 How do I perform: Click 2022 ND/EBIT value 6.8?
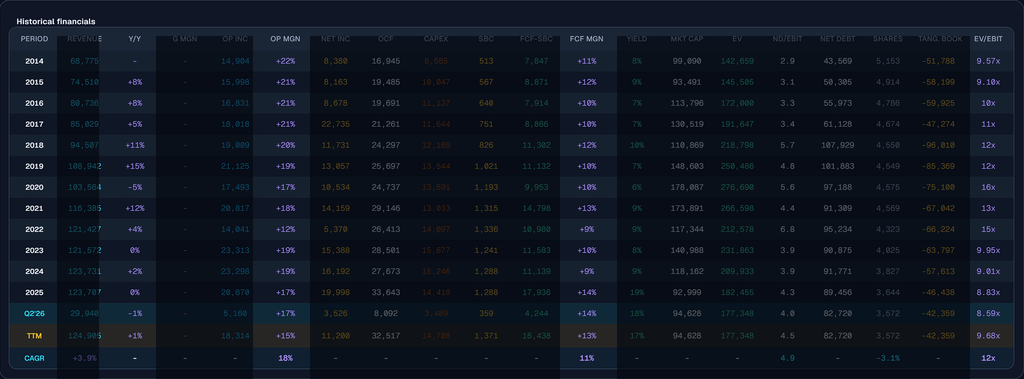787,229
